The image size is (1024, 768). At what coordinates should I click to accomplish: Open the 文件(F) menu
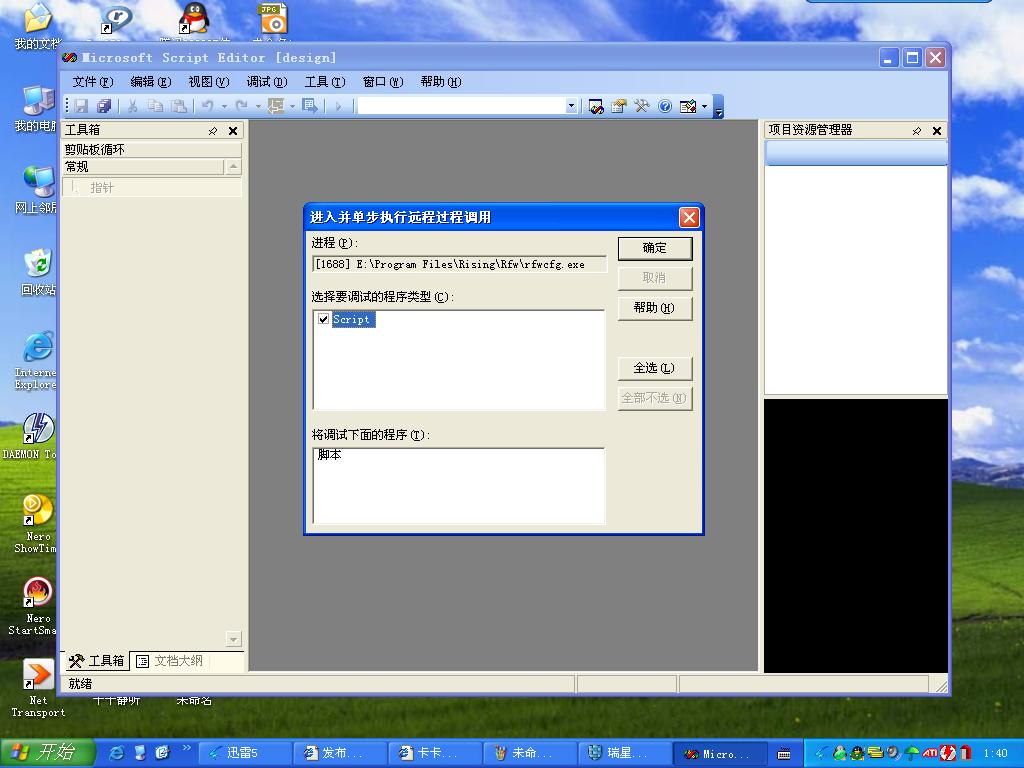[x=93, y=82]
